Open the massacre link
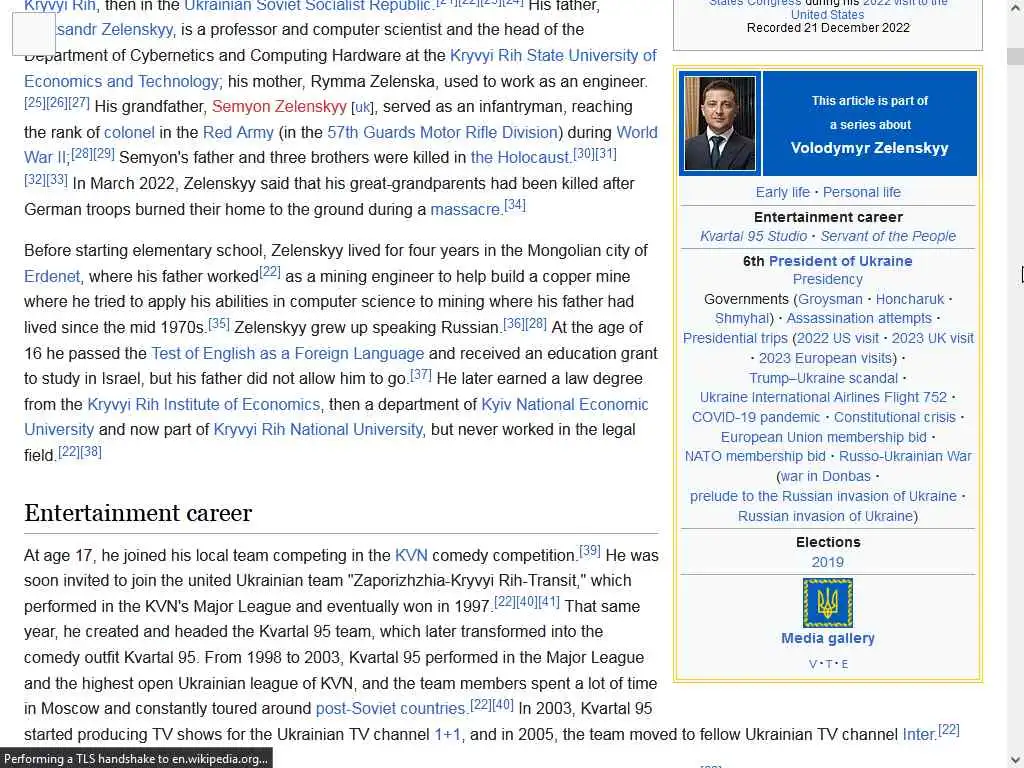 465,210
